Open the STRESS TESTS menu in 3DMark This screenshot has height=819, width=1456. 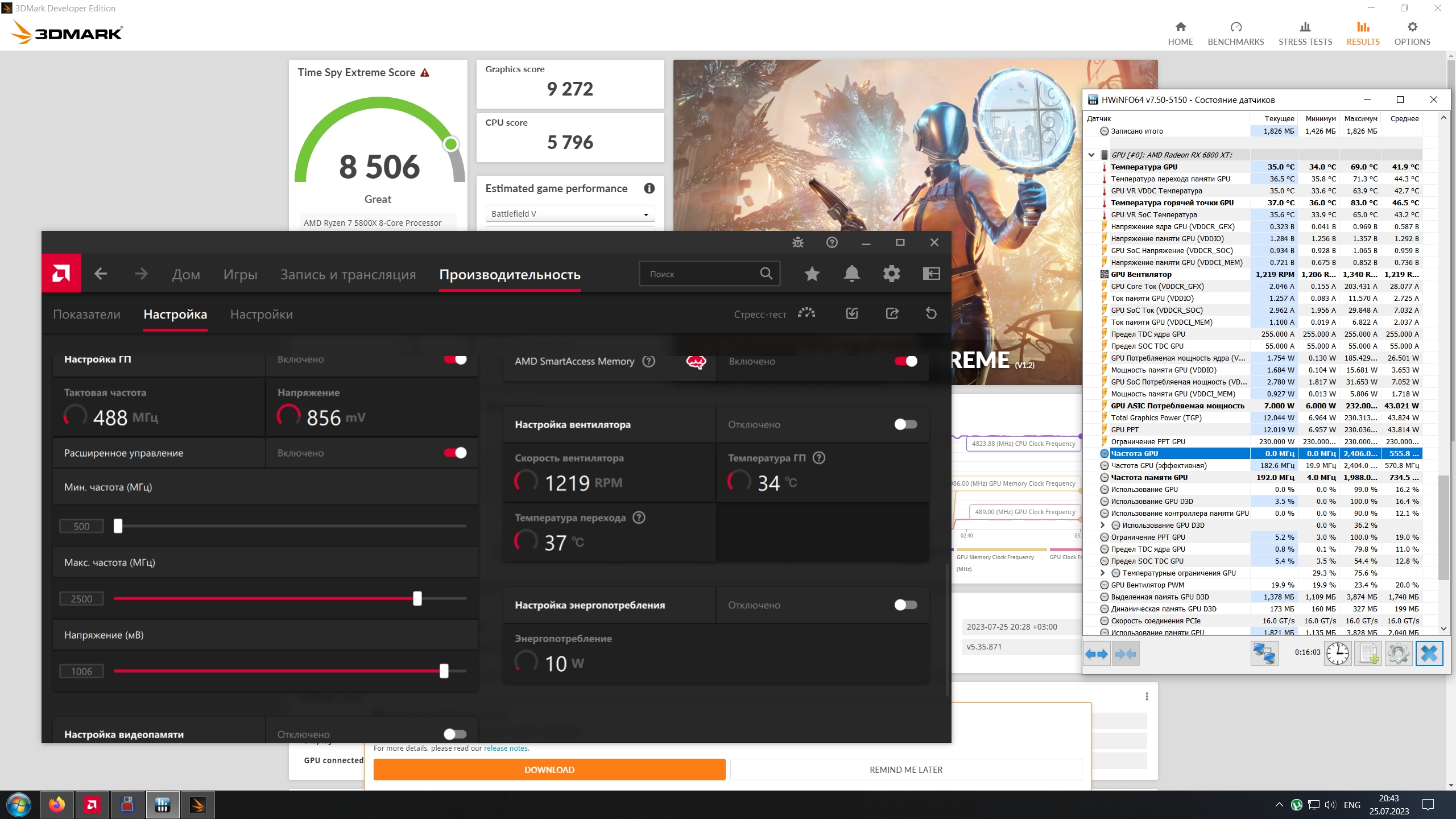click(x=1305, y=34)
